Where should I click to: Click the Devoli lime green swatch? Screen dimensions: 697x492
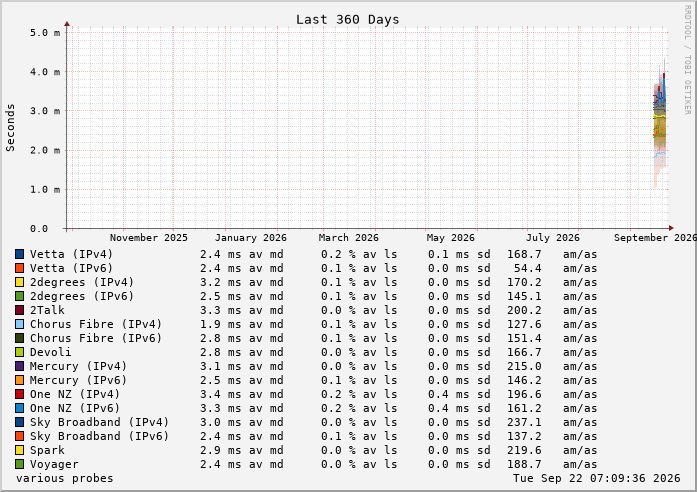(x=20, y=352)
